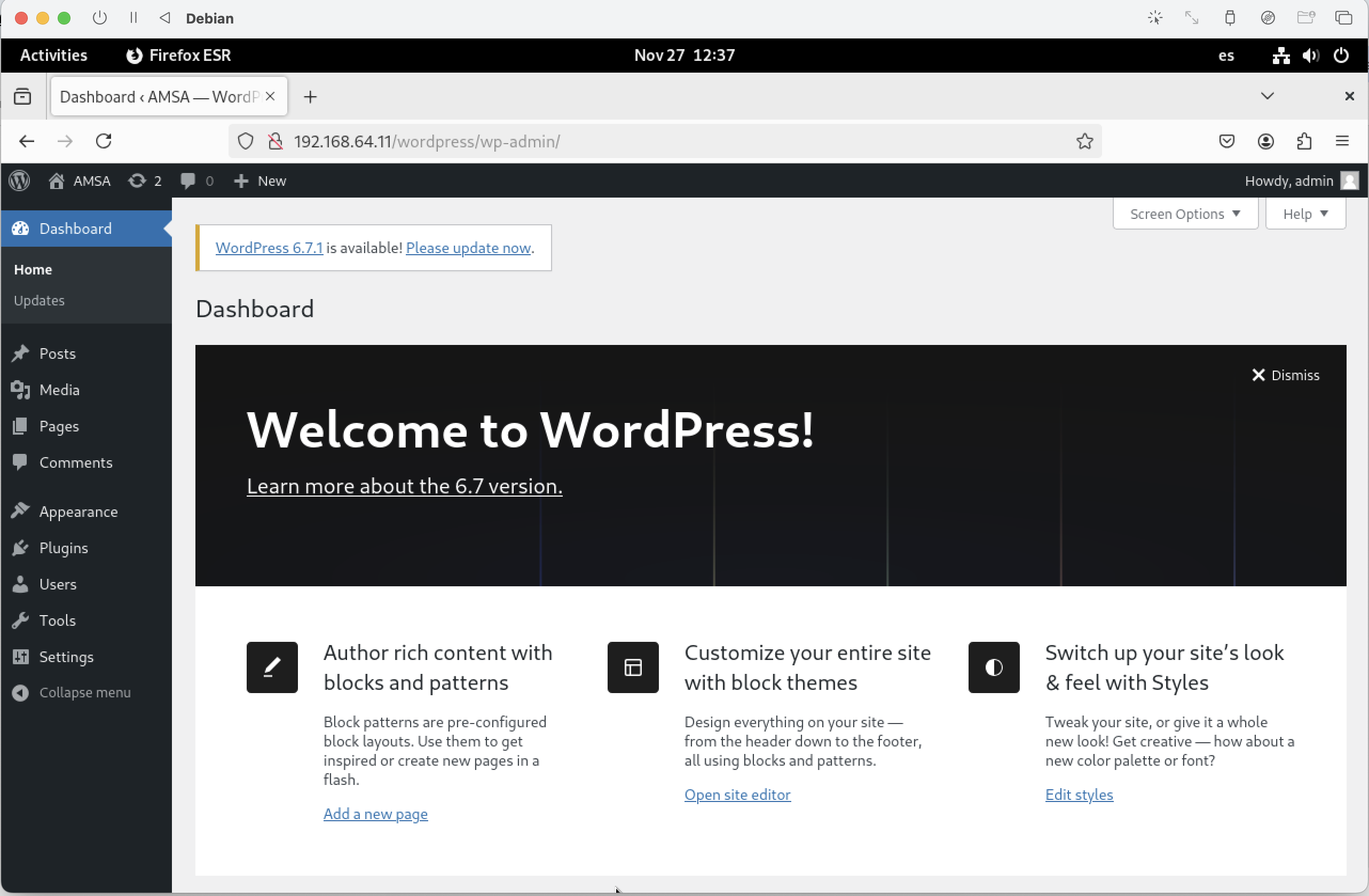Image resolution: width=1369 pixels, height=896 pixels.
Task: Open the Firefox ESR app menu
Action: coord(178,55)
